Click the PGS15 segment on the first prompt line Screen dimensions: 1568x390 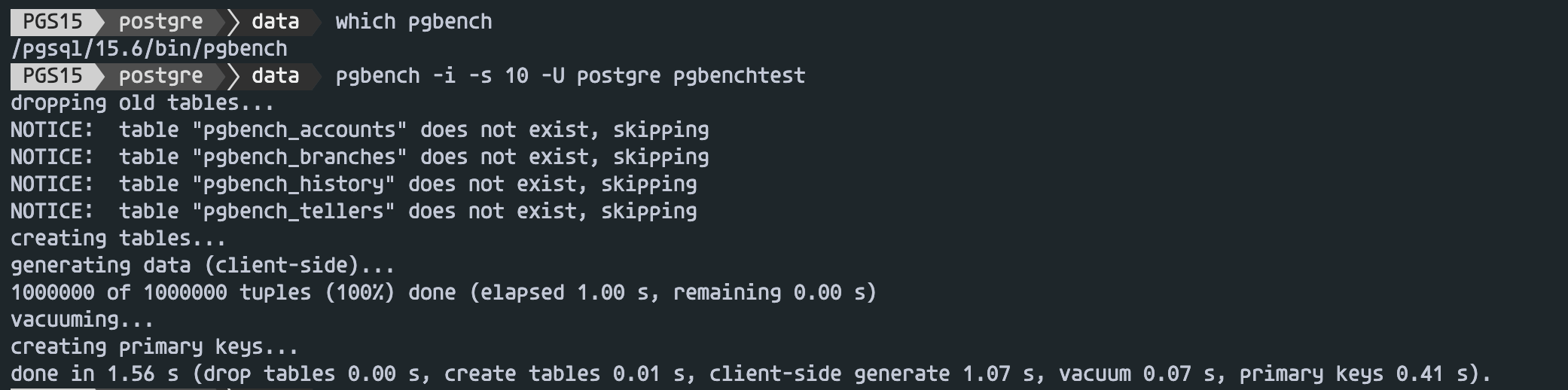click(x=51, y=22)
